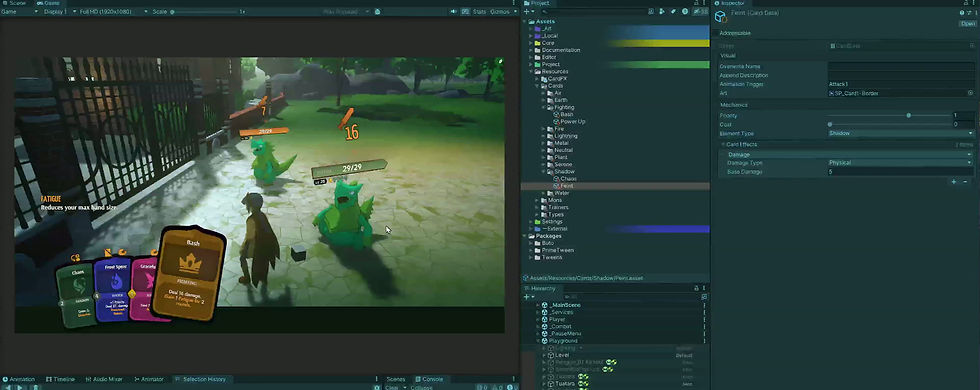Select the Air cards folder icon
The height and width of the screenshot is (390, 980).
pyautogui.click(x=551, y=93)
